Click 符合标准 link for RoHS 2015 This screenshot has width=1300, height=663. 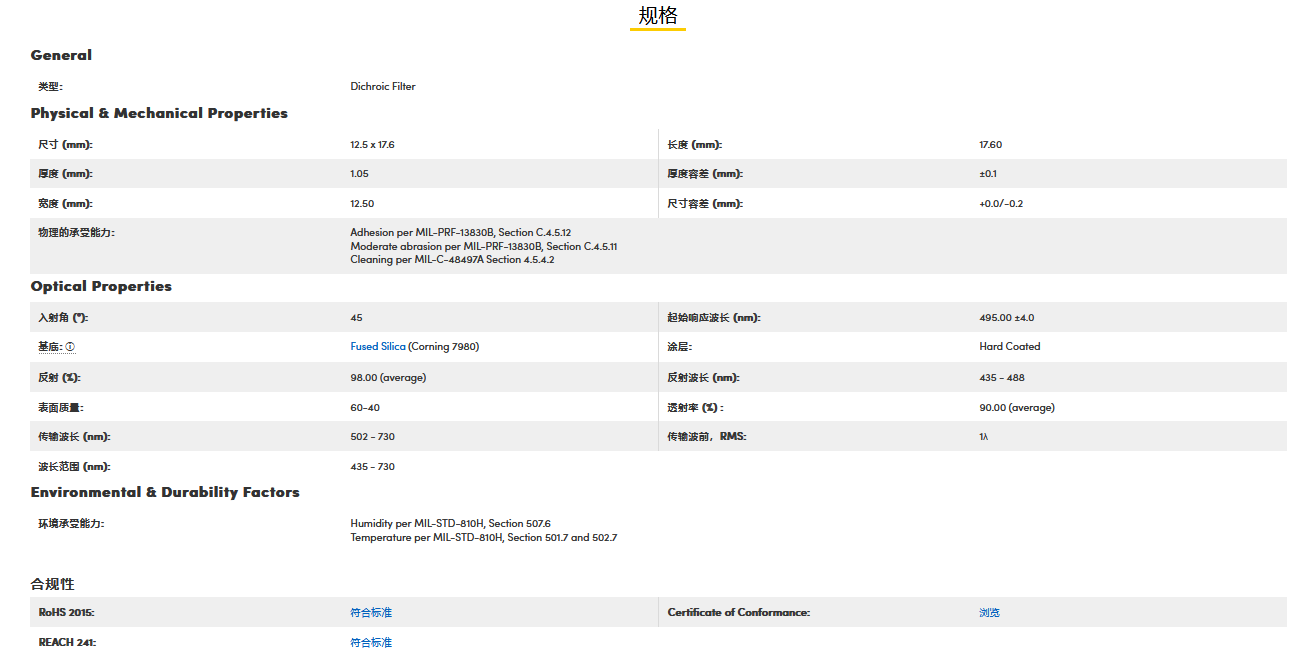pyautogui.click(x=371, y=613)
